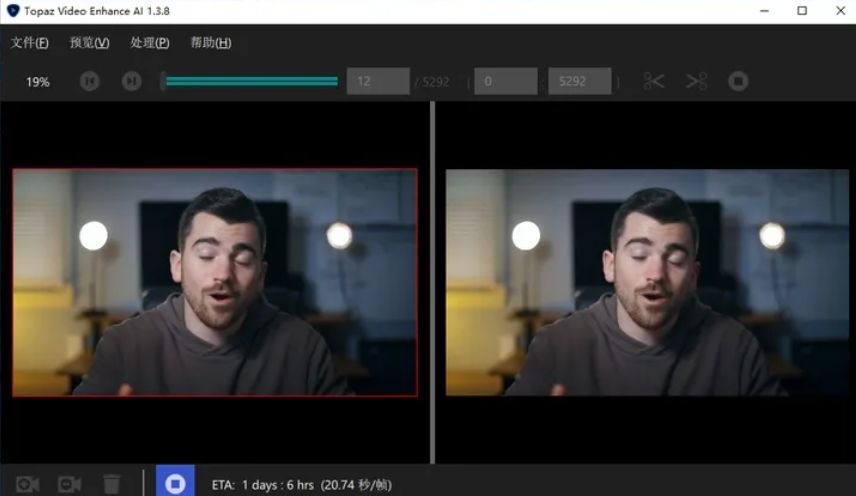Stop processing with the blue stop button
Viewport: 856px width, 496px height.
[x=175, y=481]
